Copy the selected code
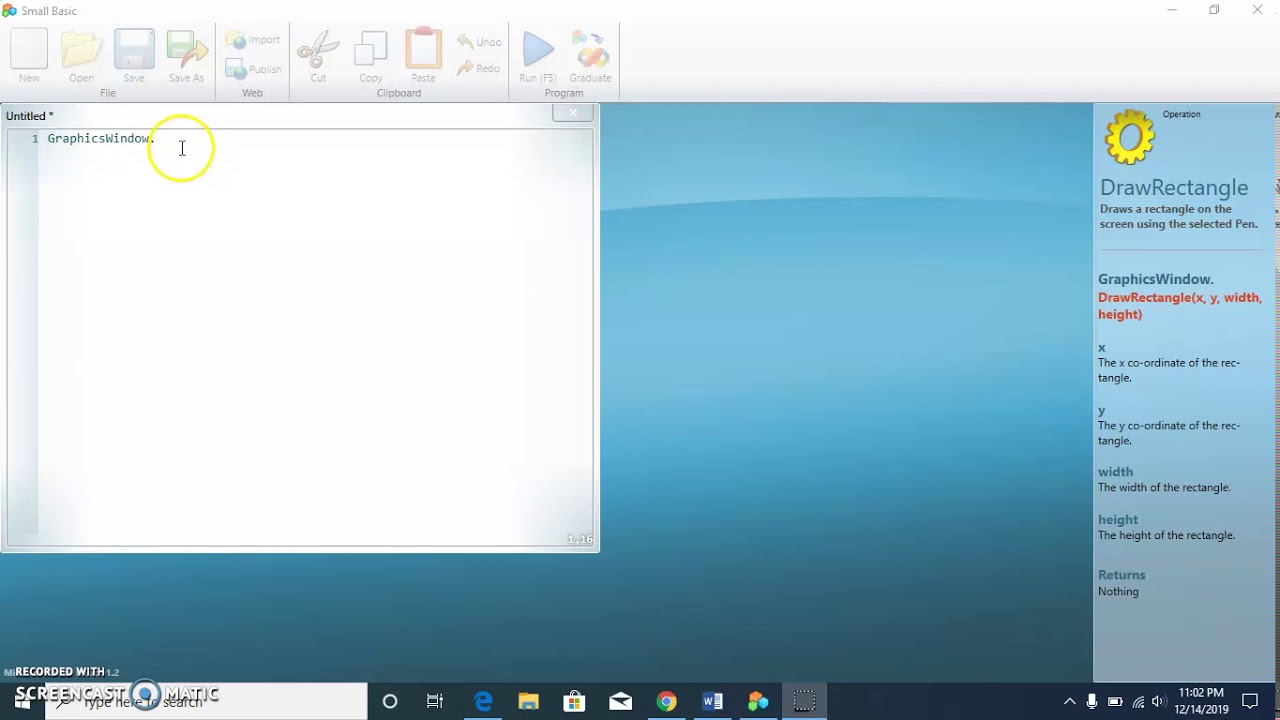The height and width of the screenshot is (720, 1280). tap(371, 56)
